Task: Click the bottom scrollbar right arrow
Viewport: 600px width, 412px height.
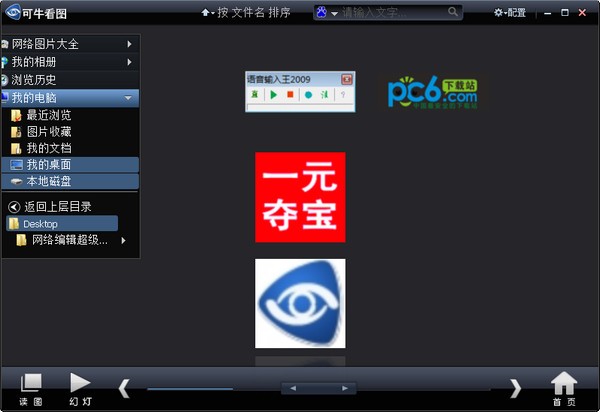Action: [x=345, y=388]
